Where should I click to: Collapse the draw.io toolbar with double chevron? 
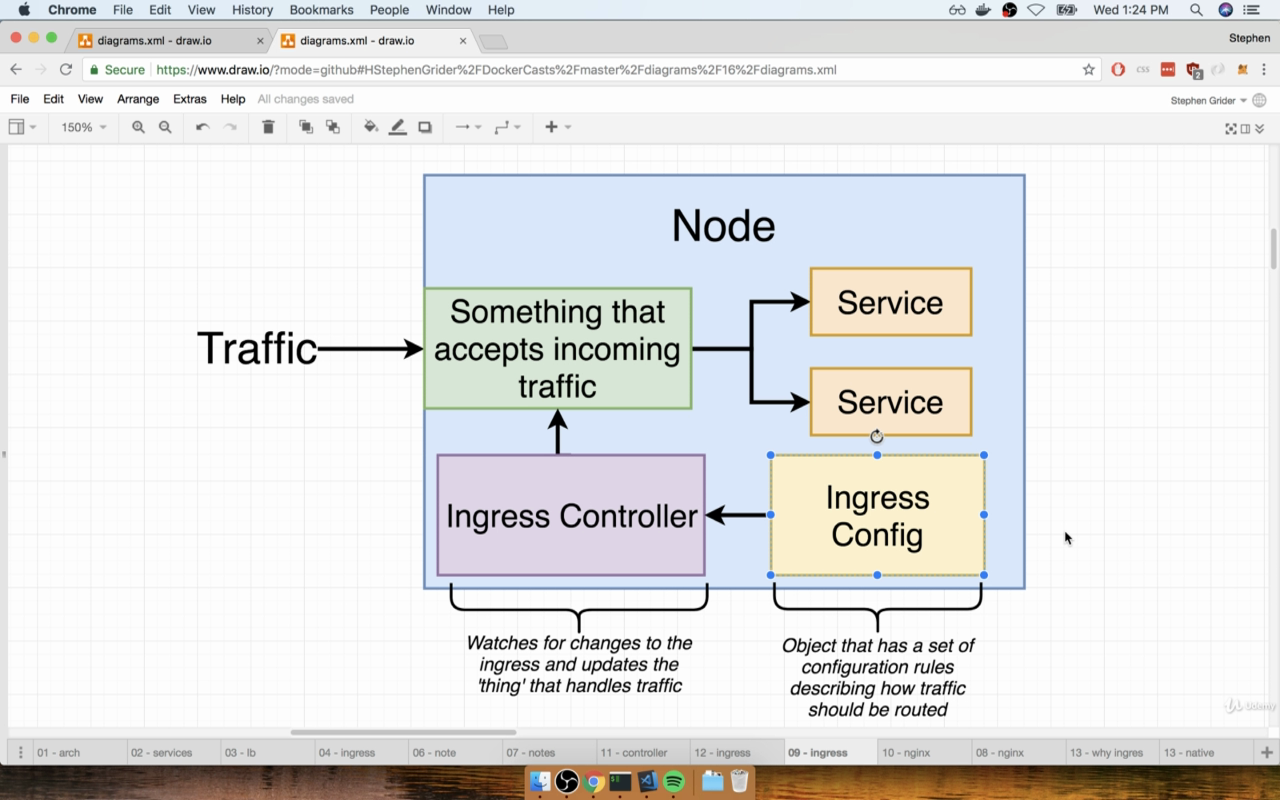[x=1259, y=128]
